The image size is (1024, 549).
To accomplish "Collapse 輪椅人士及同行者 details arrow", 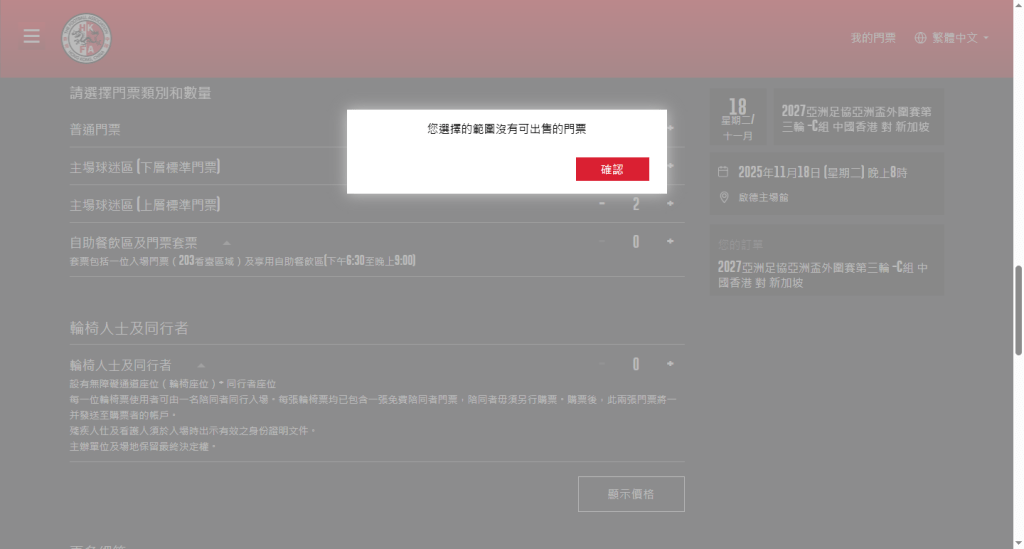I will pos(201,366).
